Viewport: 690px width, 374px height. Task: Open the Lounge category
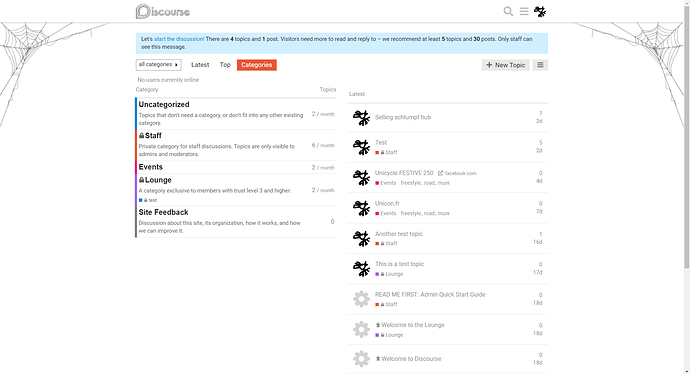[155, 180]
